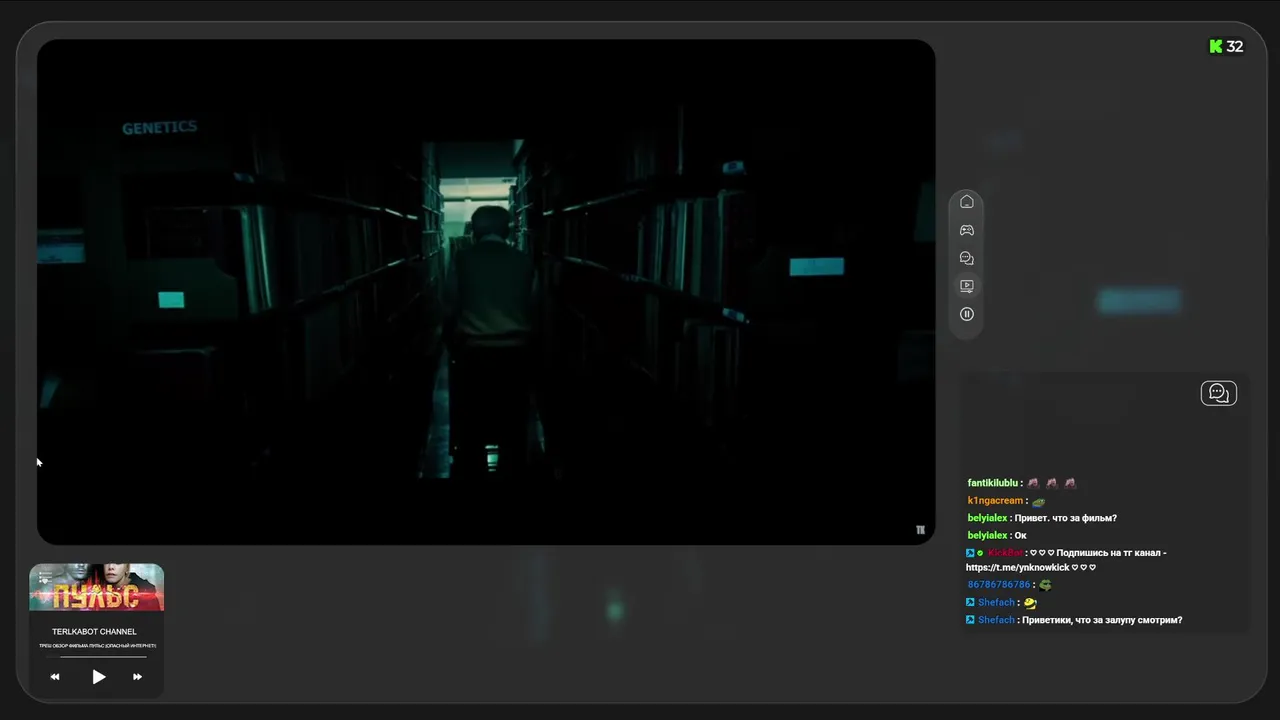Click the yellow emote in Shefach message
Viewport: 1280px width, 720px height.
(x=1030, y=603)
